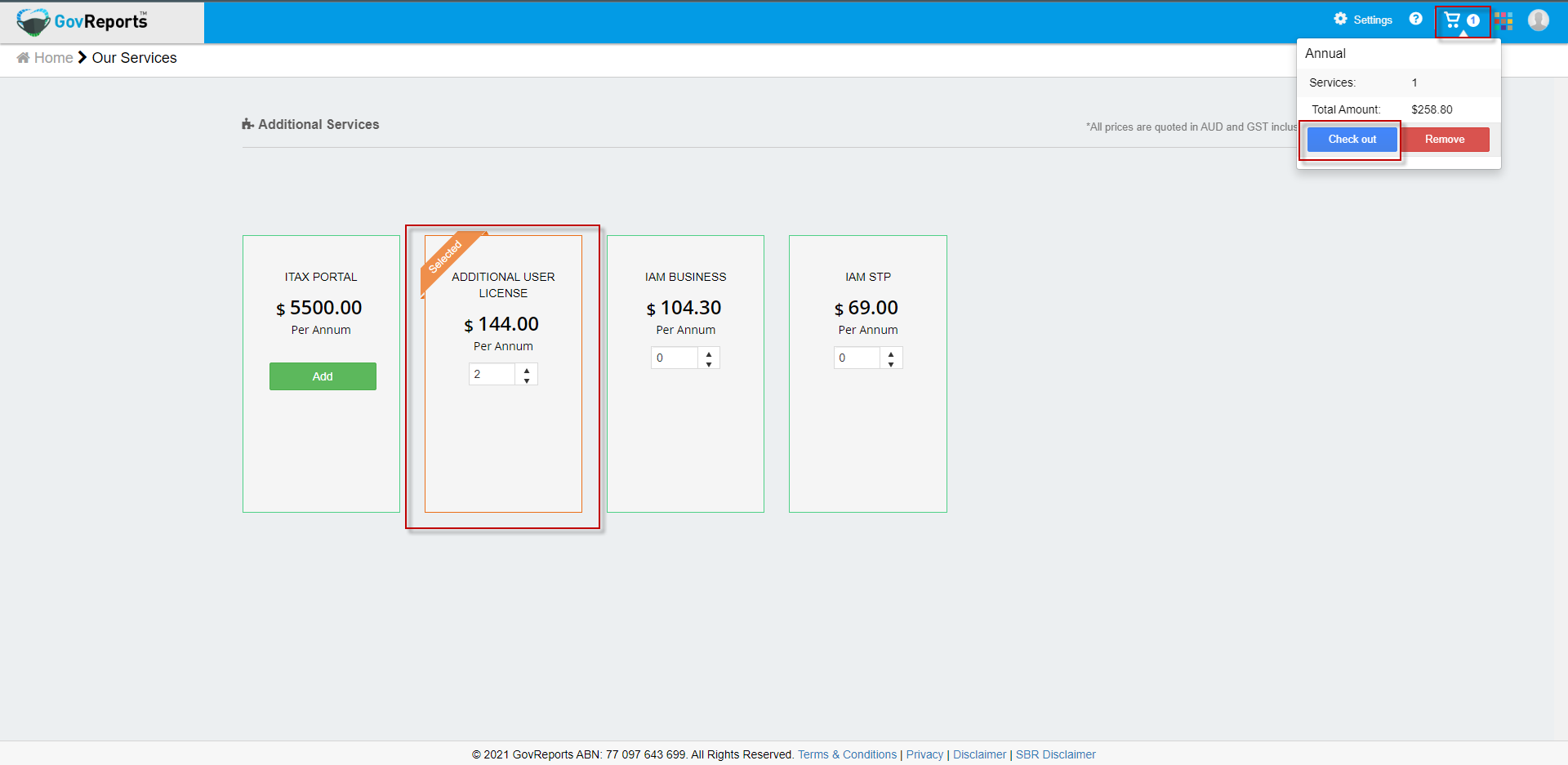Screen dimensions: 1568x765
Task: Click the $ 5500.00 price
Action: tap(319, 308)
